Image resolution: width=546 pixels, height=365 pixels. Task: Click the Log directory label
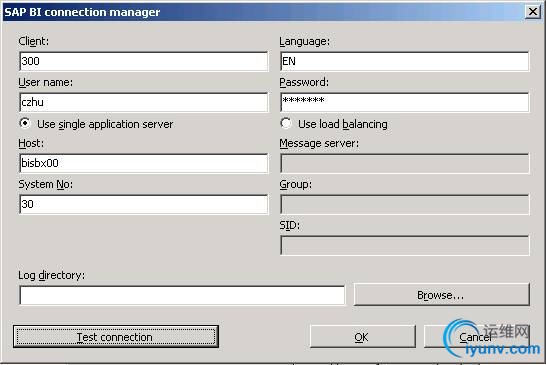click(x=52, y=275)
